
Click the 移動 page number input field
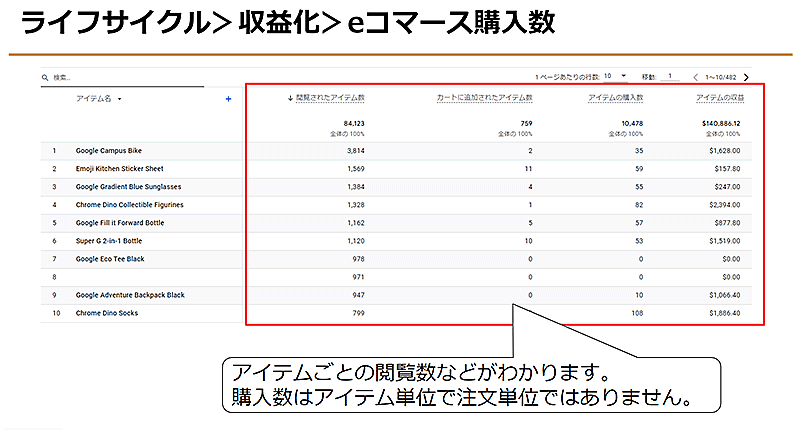(669, 77)
